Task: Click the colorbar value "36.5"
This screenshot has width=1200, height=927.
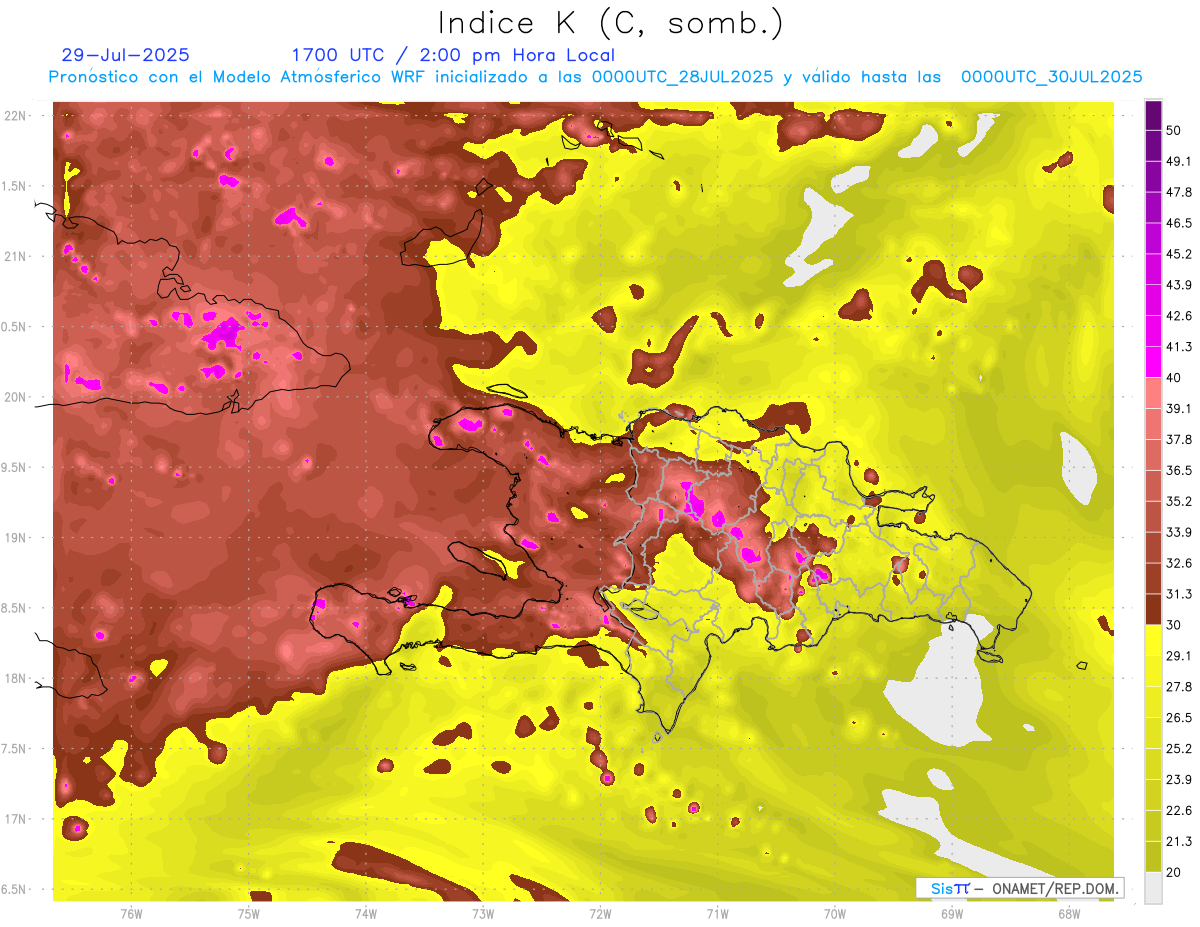Action: point(1179,470)
